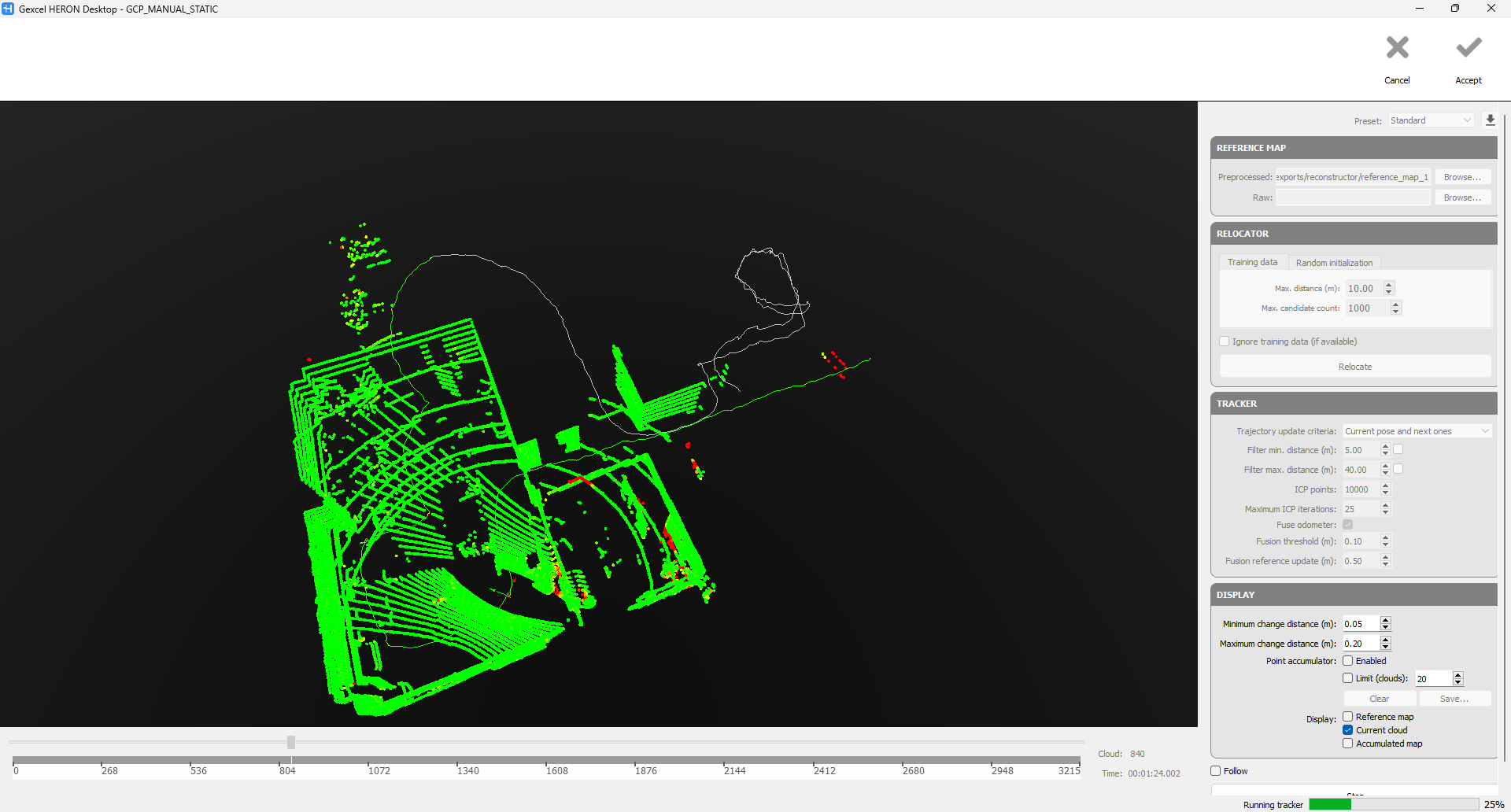Enable the Follow checkbox
The height and width of the screenshot is (812, 1511).
(x=1216, y=771)
